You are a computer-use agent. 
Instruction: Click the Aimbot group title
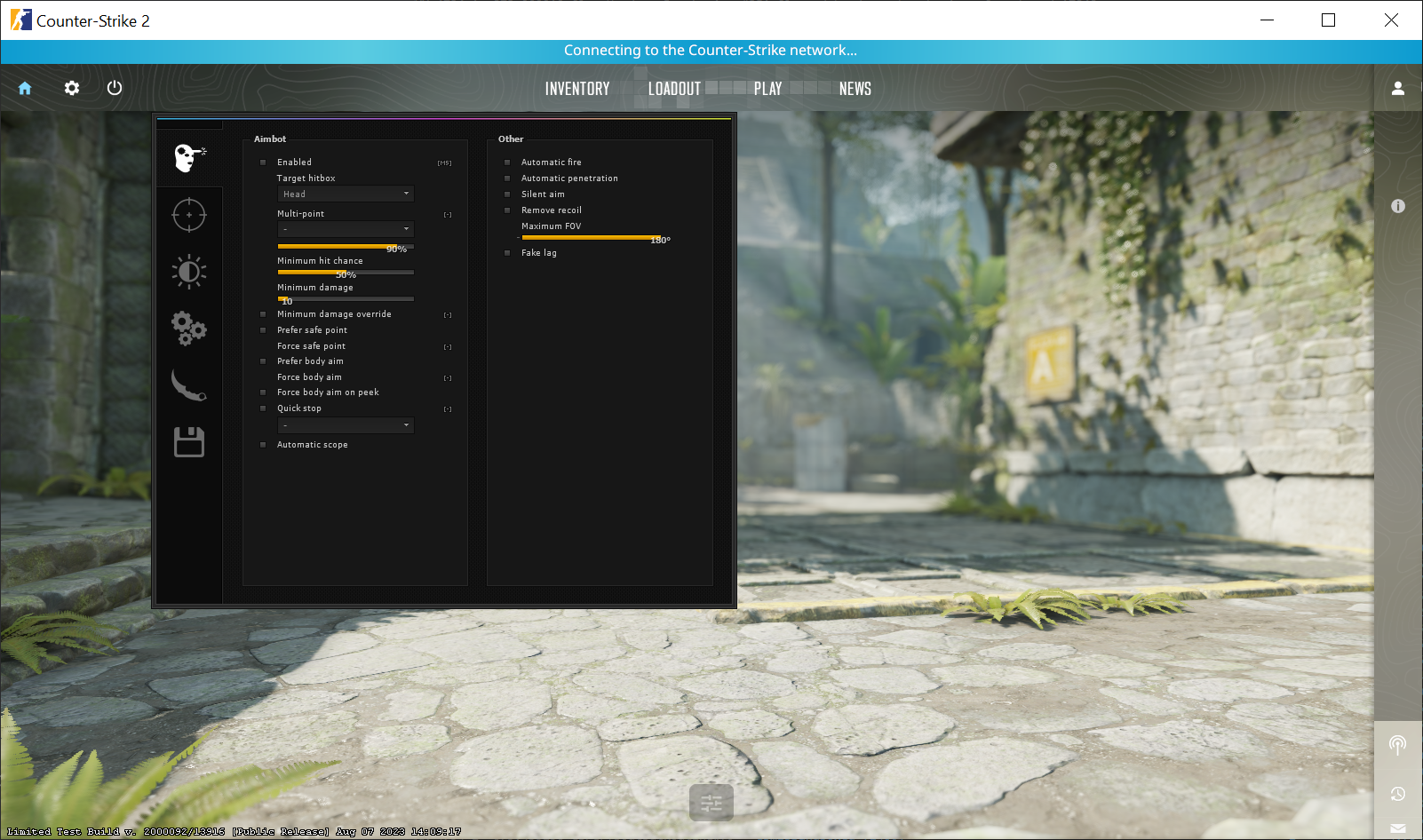point(270,139)
